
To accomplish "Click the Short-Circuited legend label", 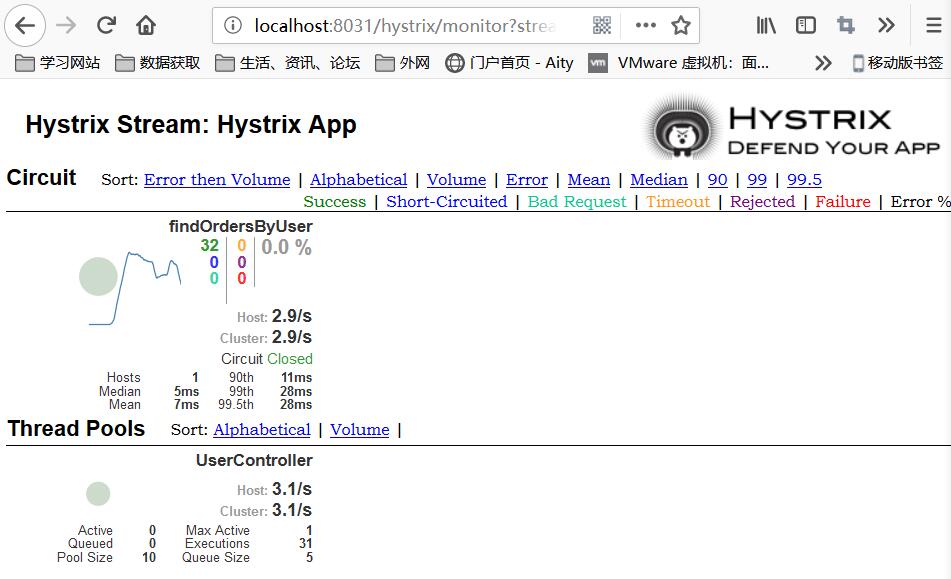I will click(x=447, y=202).
